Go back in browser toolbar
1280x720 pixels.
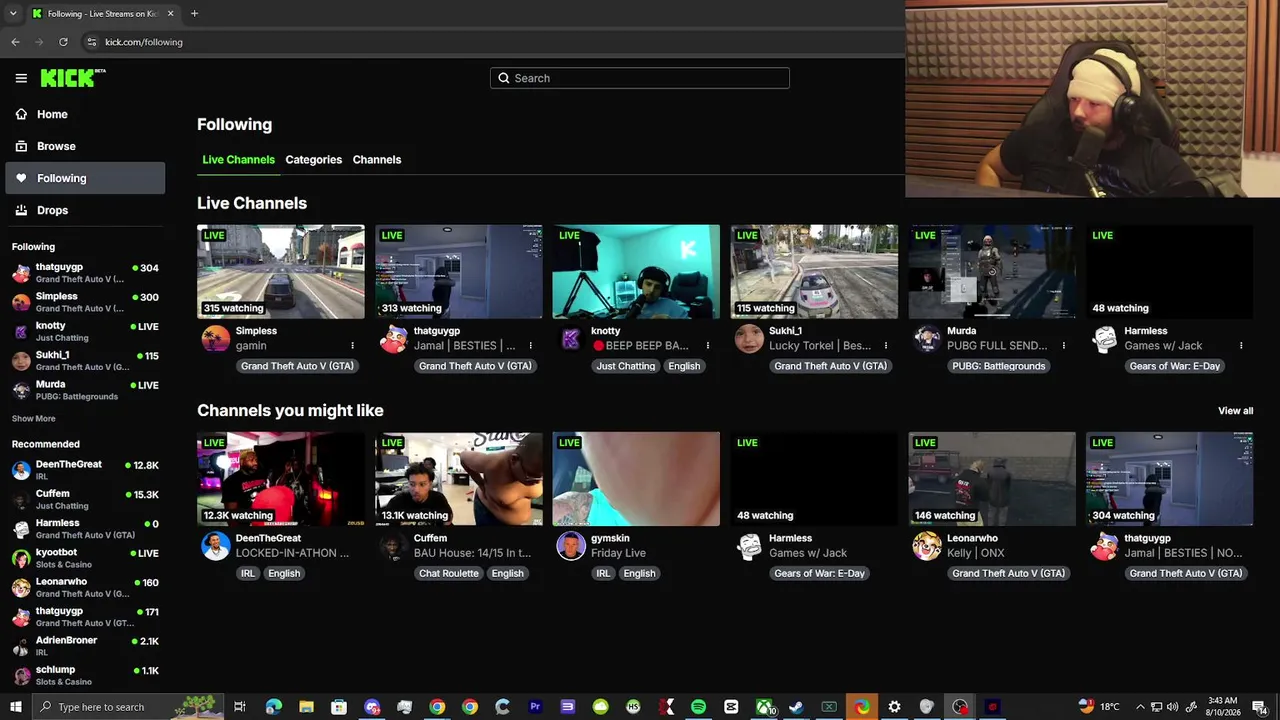pos(15,42)
